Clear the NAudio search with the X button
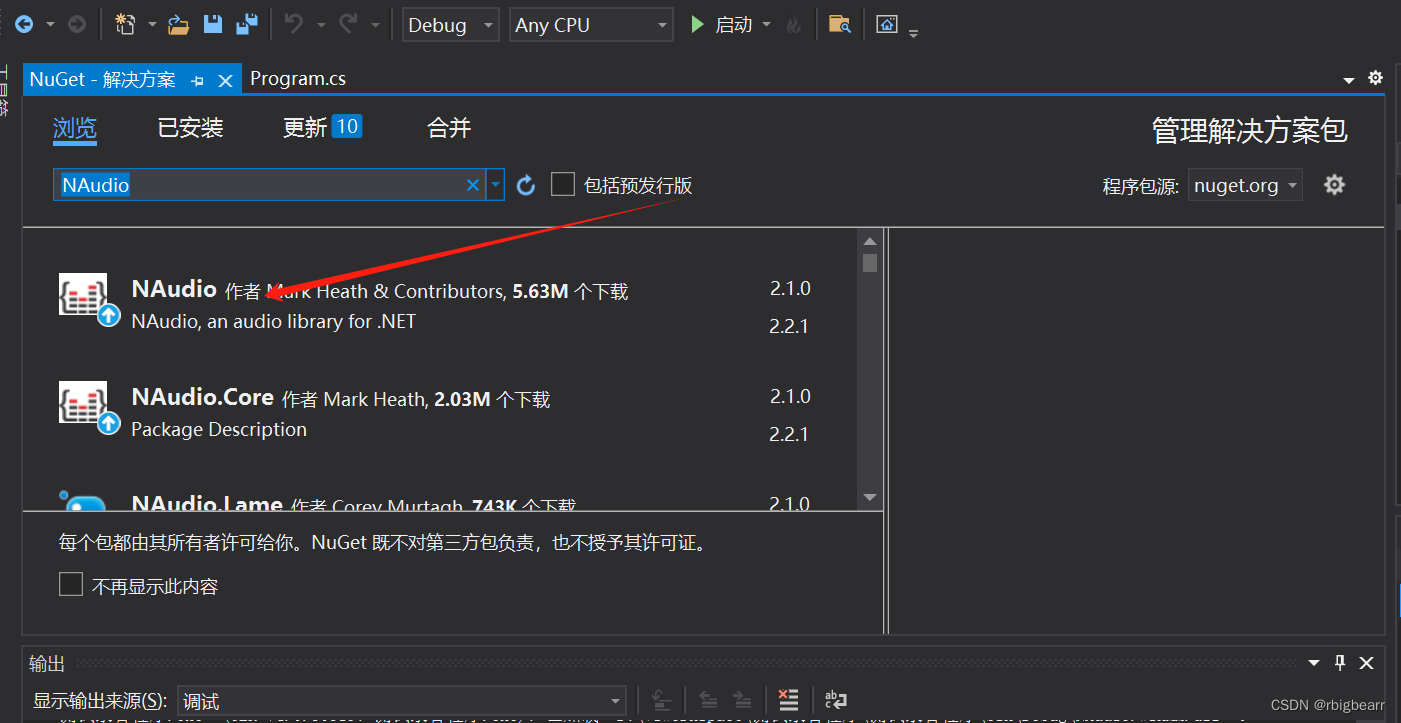 tap(472, 184)
